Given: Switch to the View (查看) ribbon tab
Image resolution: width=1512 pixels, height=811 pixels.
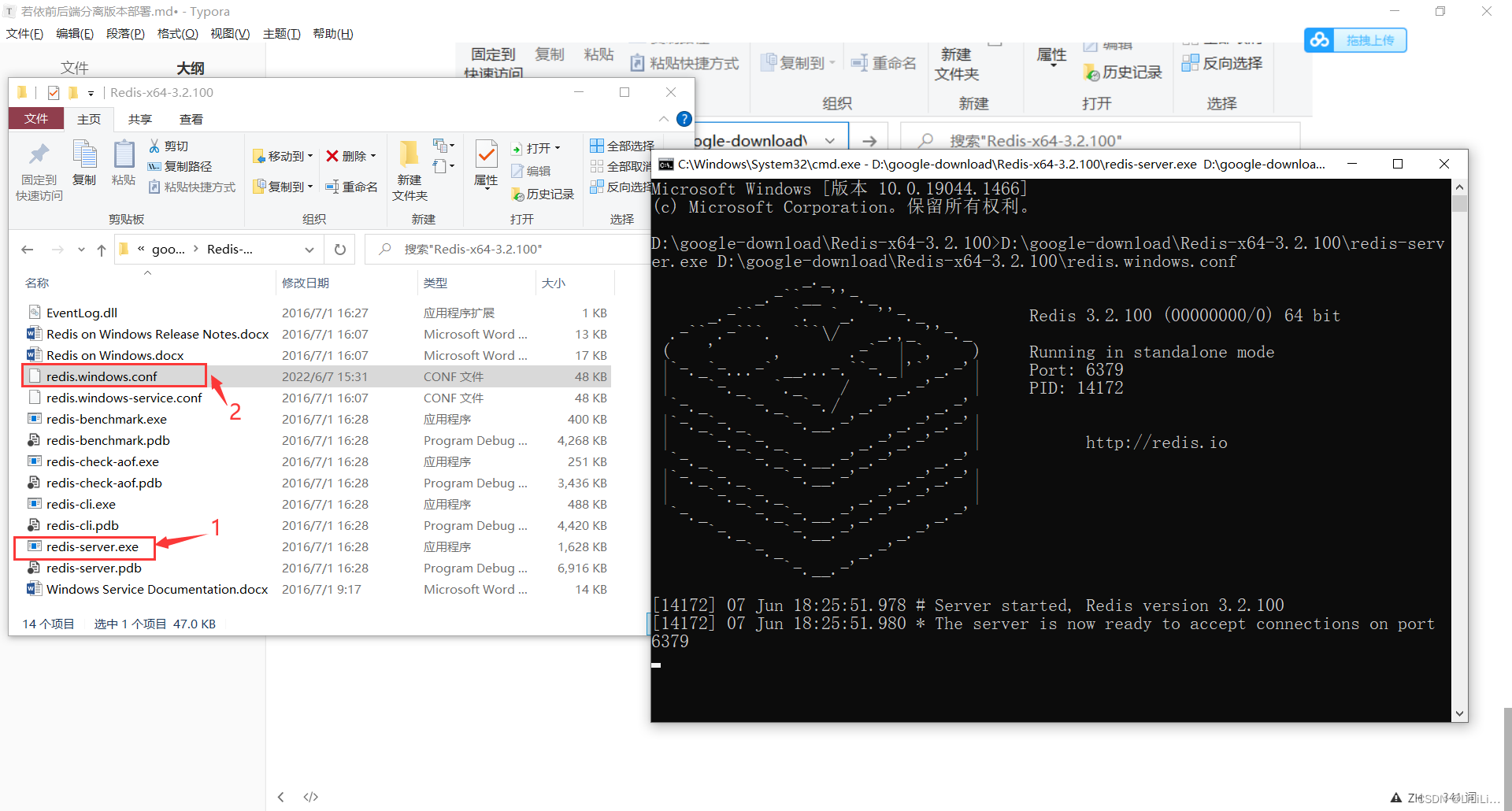Looking at the screenshot, I should pos(191,119).
